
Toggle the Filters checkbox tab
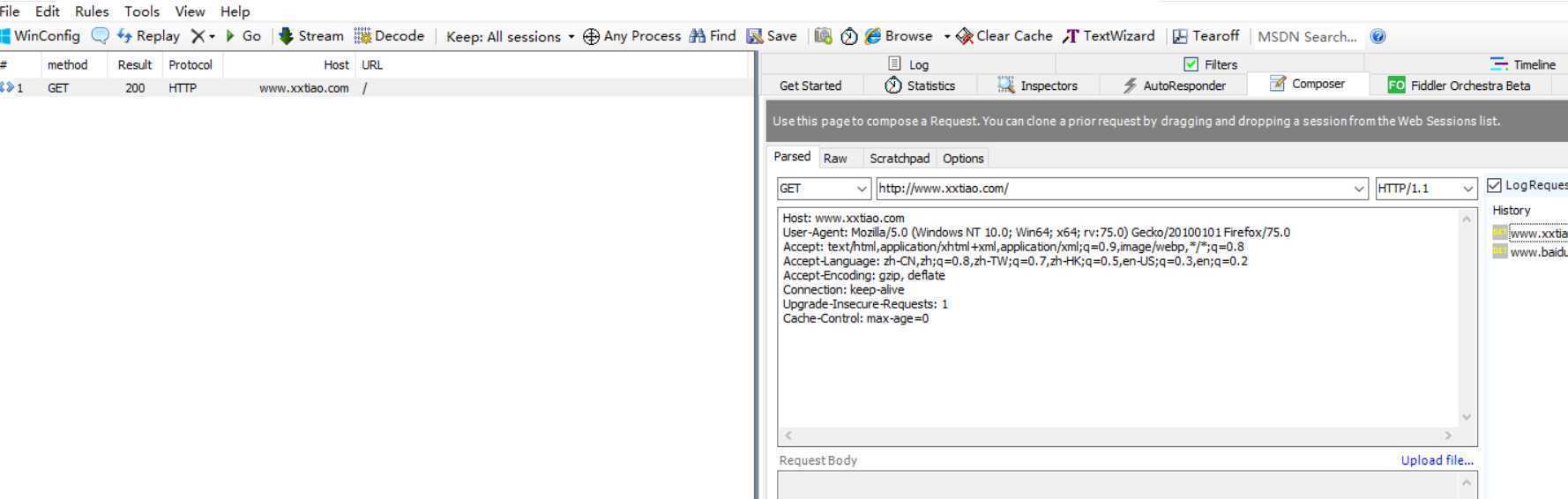[x=1191, y=64]
